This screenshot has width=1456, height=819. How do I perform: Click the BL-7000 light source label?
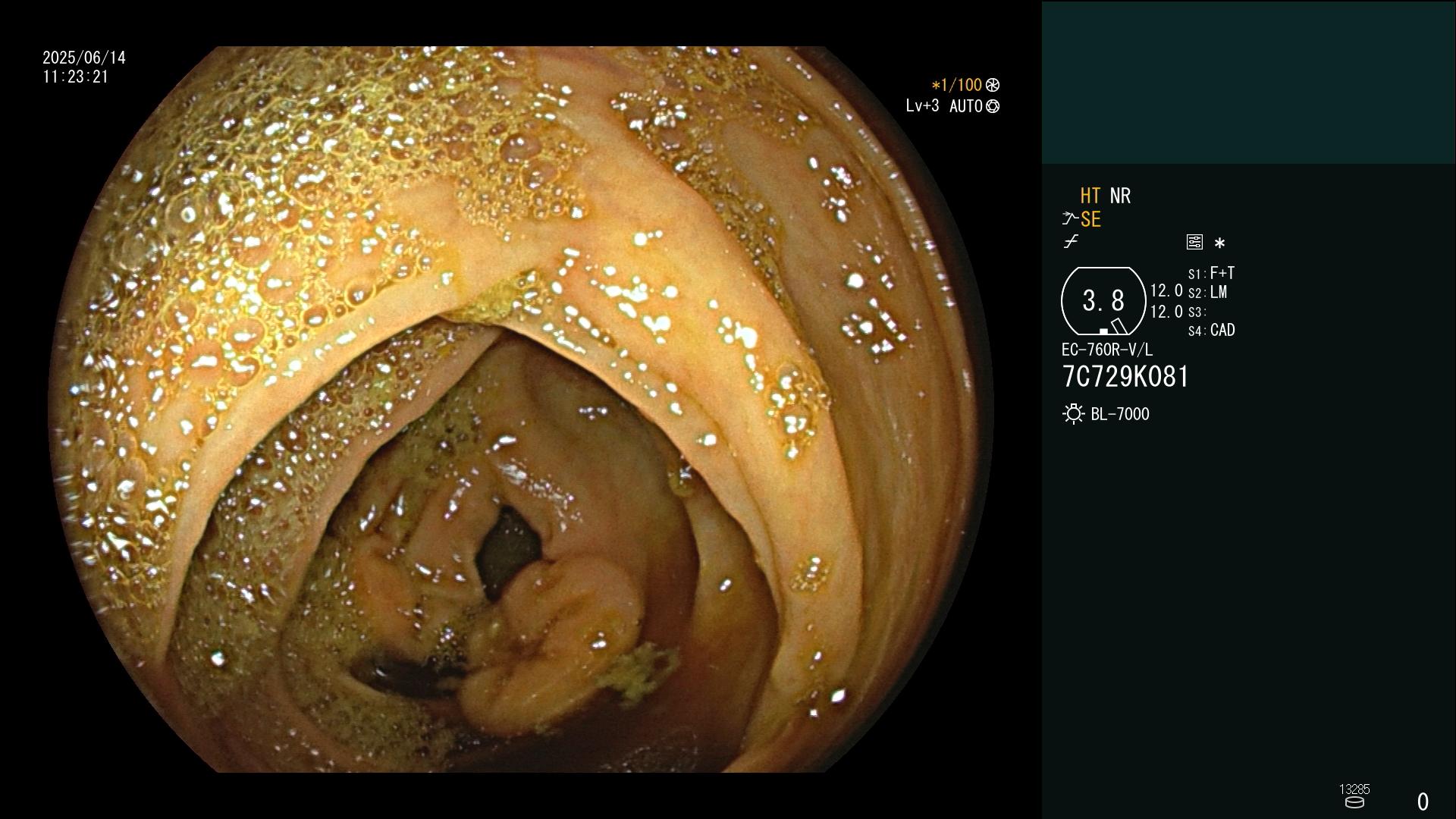point(1120,414)
